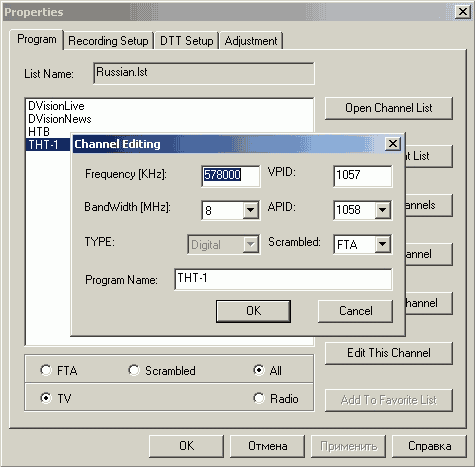Open the DTT Setup tab
The width and height of the screenshot is (475, 467).
click(x=186, y=41)
